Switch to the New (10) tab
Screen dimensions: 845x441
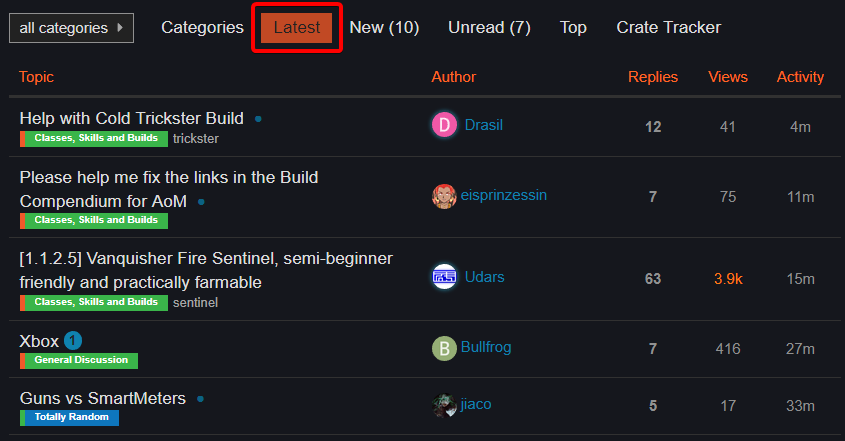[384, 27]
